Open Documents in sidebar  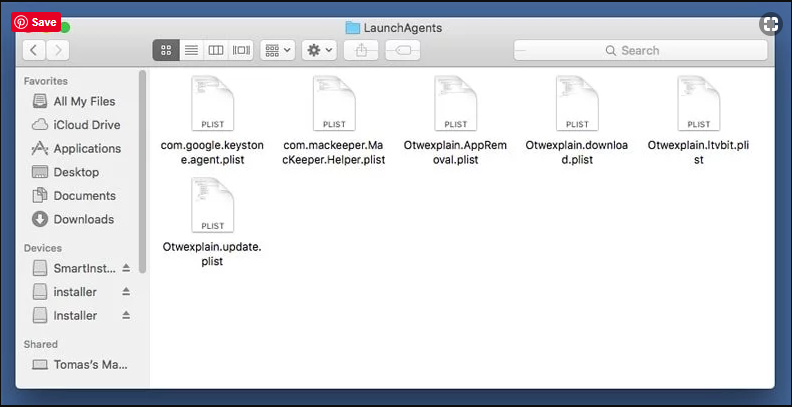click(74, 195)
